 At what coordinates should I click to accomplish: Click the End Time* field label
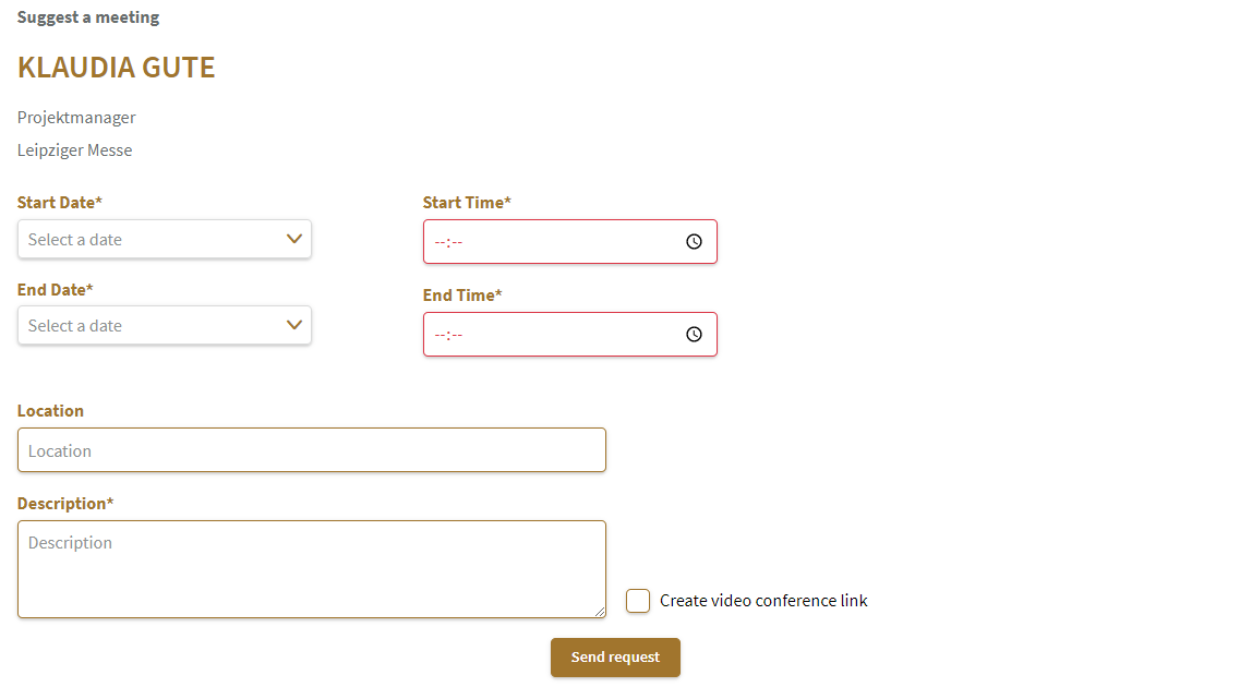coord(463,295)
